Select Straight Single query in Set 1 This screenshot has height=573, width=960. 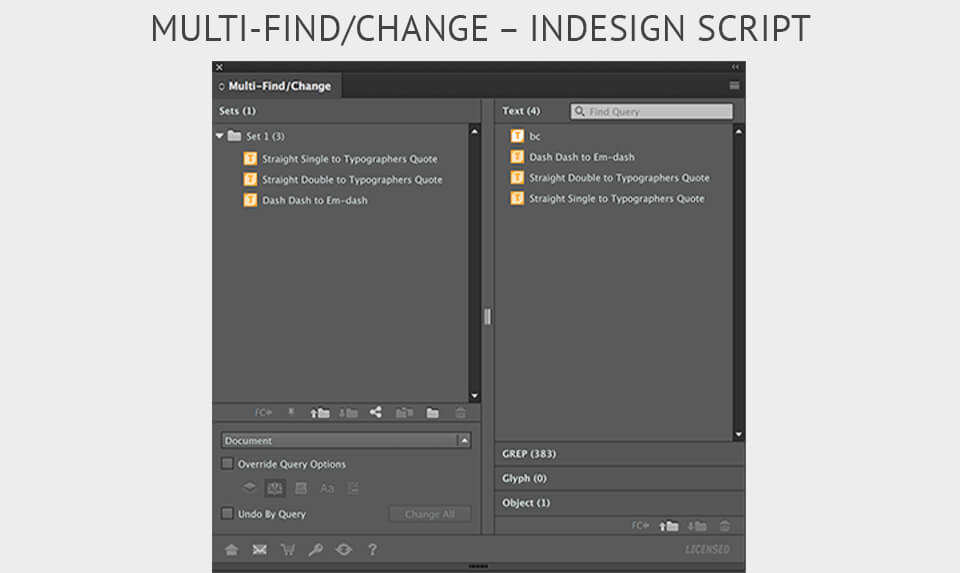[x=342, y=159]
